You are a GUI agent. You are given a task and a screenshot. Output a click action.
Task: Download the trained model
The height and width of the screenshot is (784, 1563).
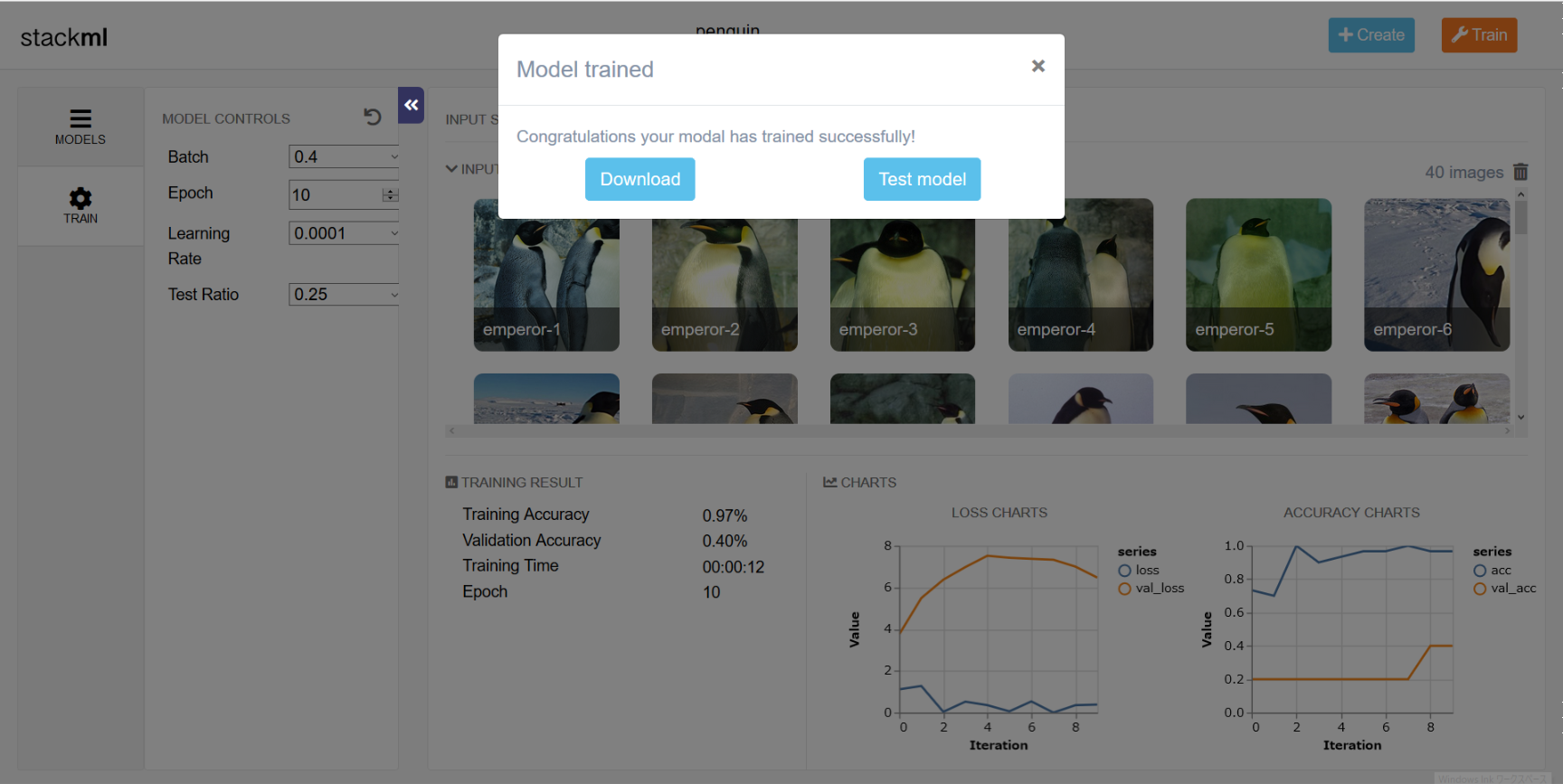[639, 179]
